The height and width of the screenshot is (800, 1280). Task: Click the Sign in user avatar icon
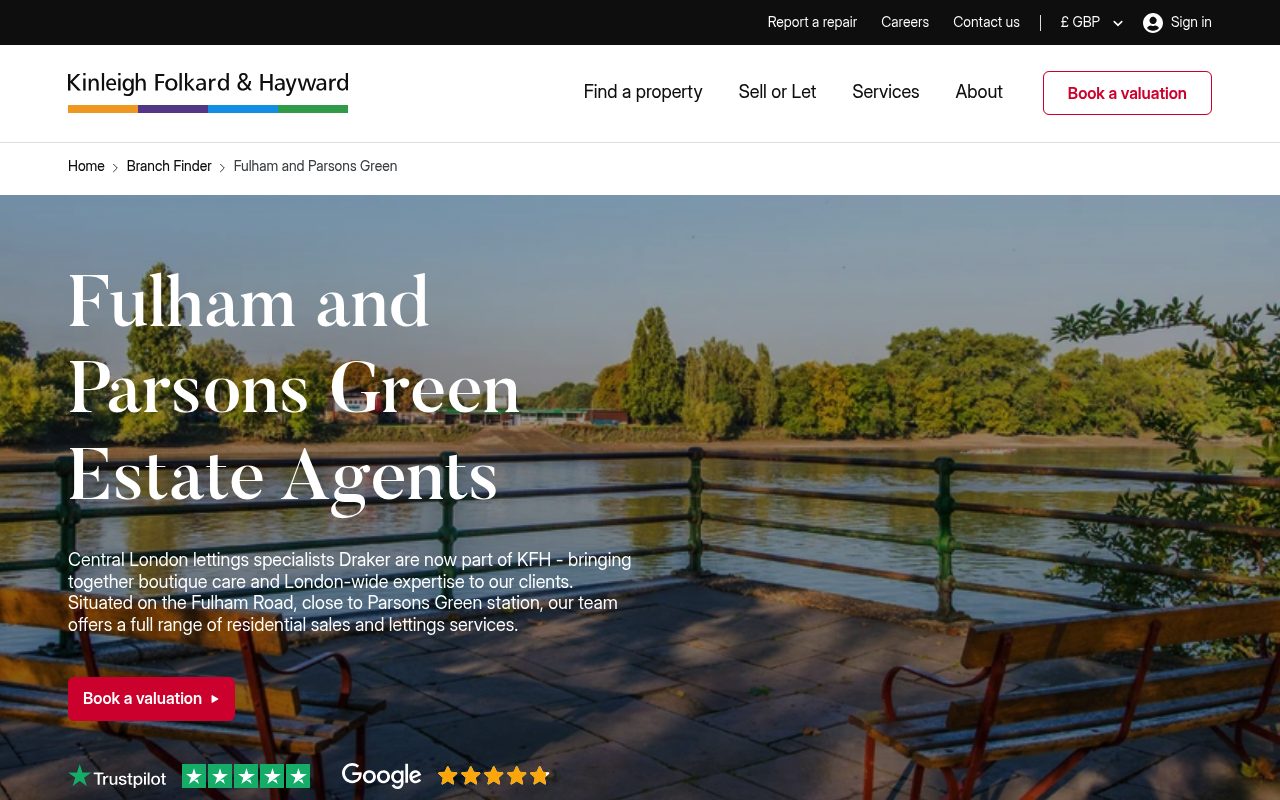click(1153, 22)
